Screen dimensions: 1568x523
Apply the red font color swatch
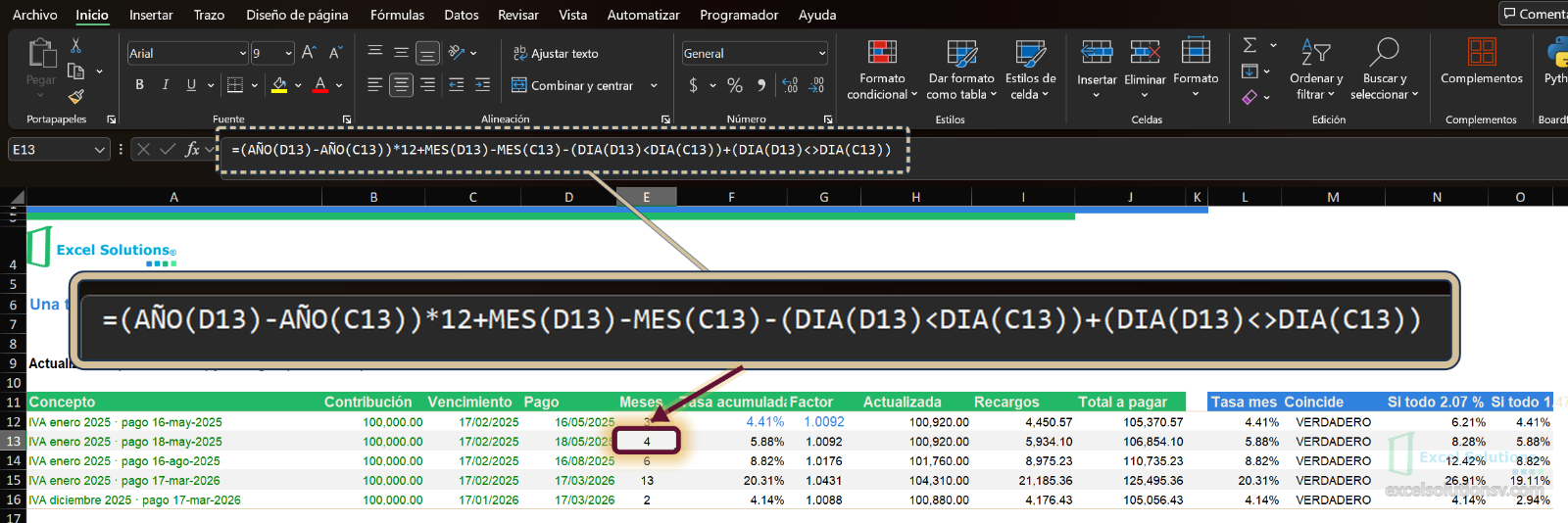click(x=320, y=85)
